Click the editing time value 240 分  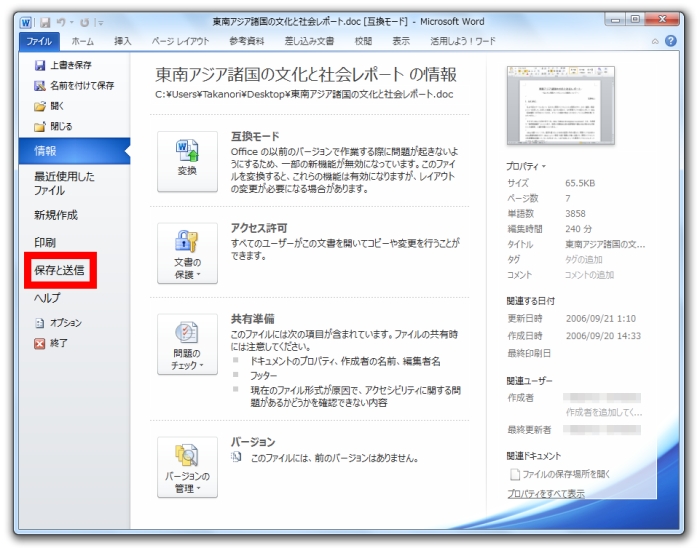pyautogui.click(x=578, y=229)
